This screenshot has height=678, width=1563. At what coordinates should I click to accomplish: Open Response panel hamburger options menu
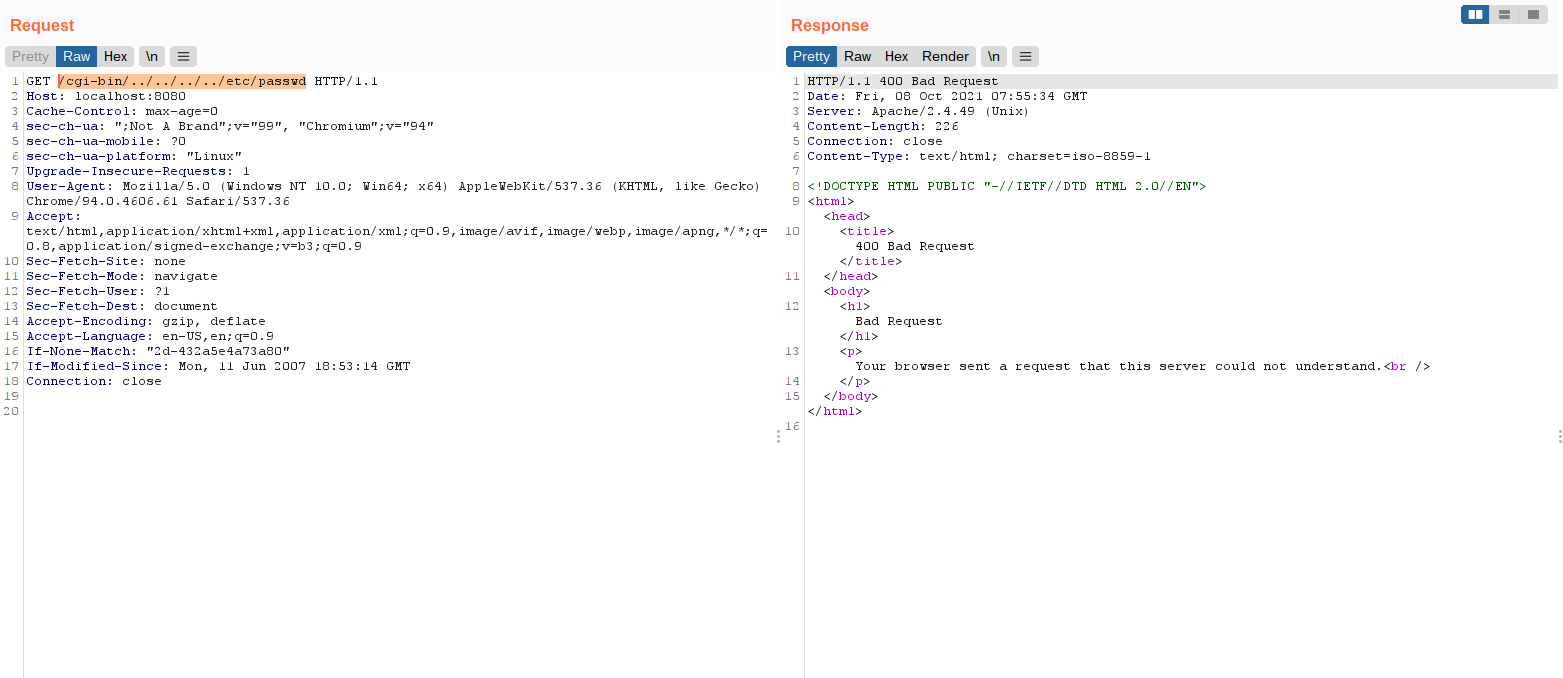click(x=1025, y=56)
